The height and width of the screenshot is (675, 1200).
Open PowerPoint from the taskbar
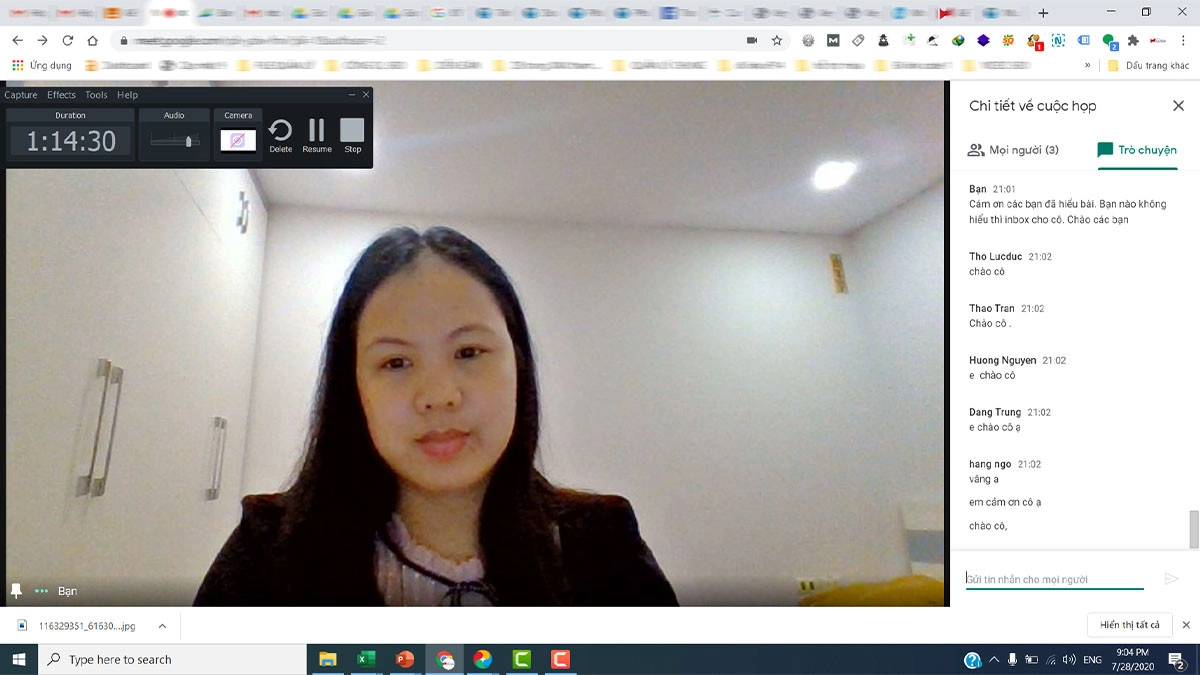coord(405,659)
